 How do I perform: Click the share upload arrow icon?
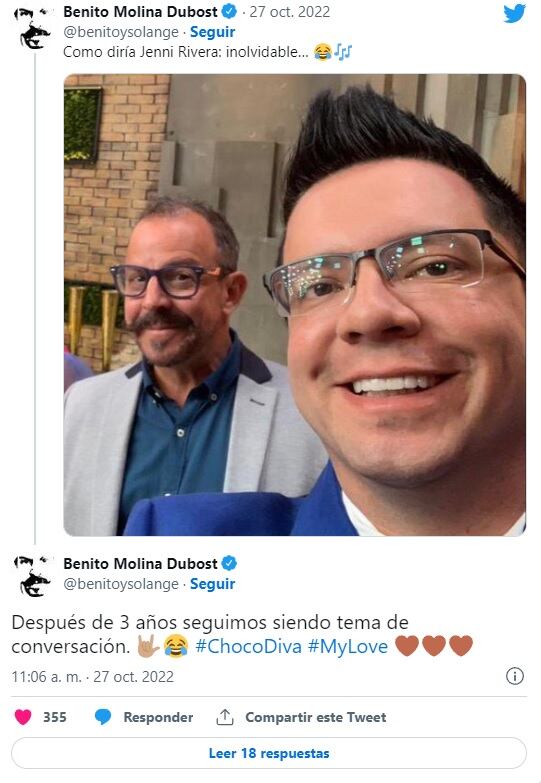pos(225,717)
